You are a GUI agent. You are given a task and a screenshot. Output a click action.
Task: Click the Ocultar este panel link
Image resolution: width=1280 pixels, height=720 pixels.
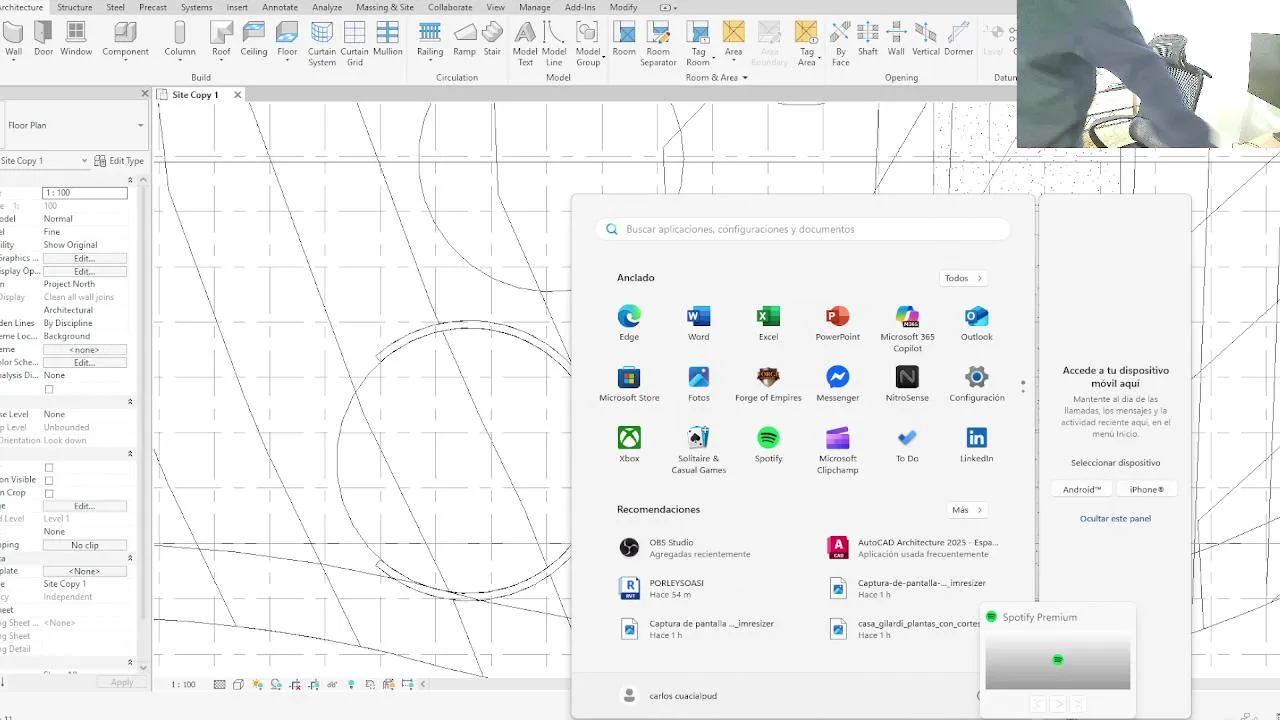point(1115,519)
